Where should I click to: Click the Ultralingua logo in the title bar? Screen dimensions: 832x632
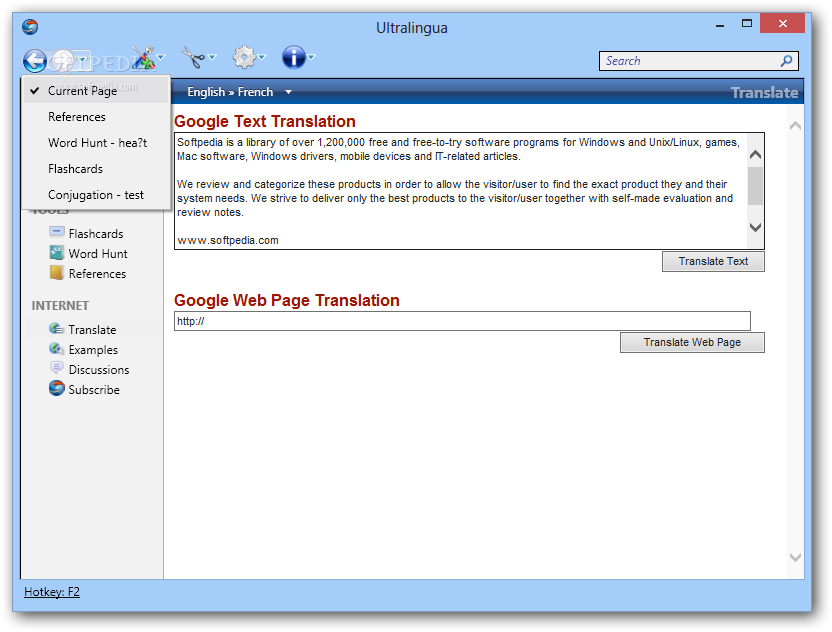pos(30,27)
